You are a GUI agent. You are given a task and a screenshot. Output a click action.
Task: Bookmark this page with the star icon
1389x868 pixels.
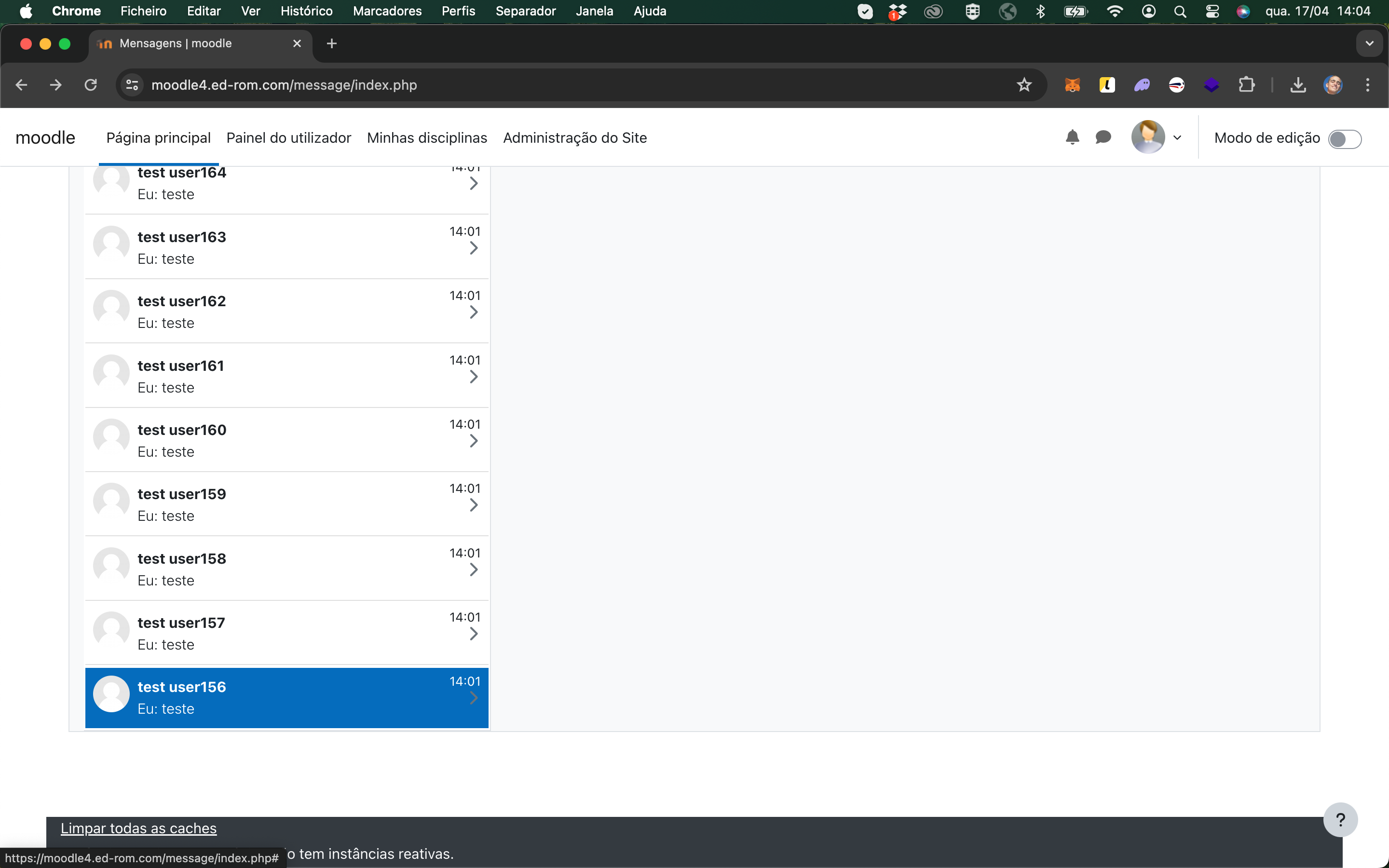click(x=1024, y=85)
